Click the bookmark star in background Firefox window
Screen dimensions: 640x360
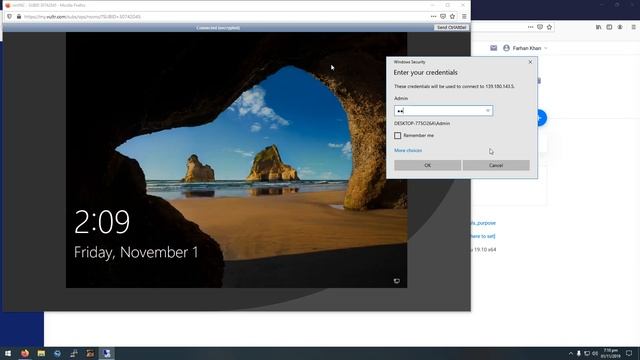(549, 27)
